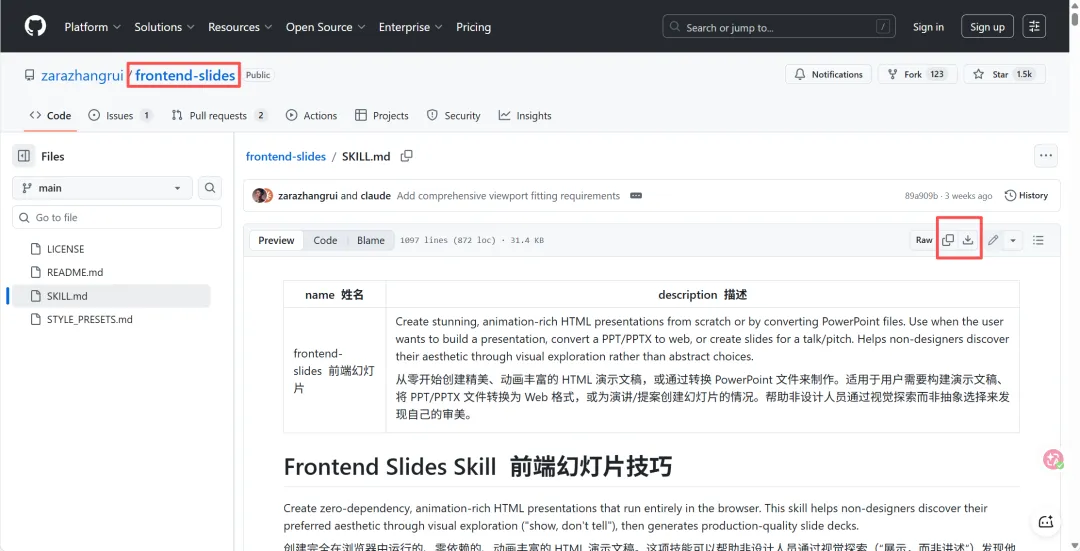Viewport: 1080px width, 551px height.
Task: Select the Preview view toggle
Action: tap(276, 240)
